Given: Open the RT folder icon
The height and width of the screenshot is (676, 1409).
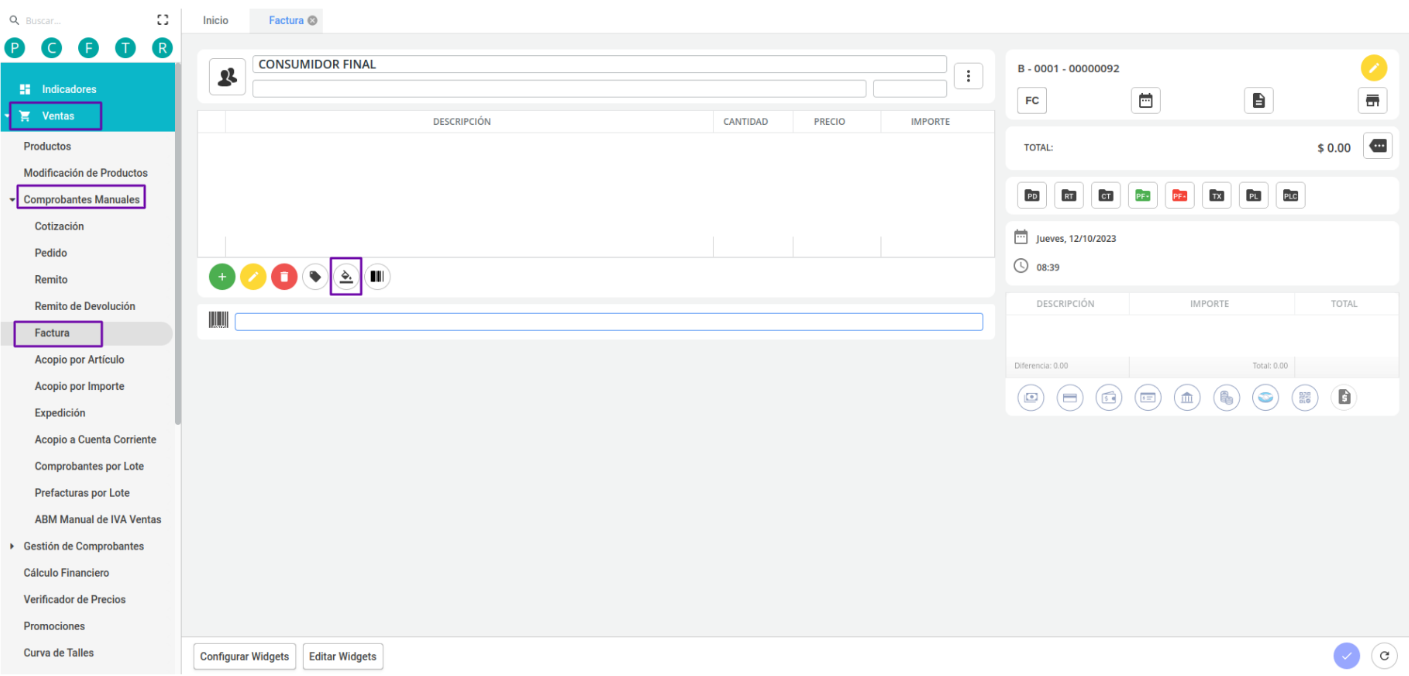Looking at the screenshot, I should (x=1069, y=196).
